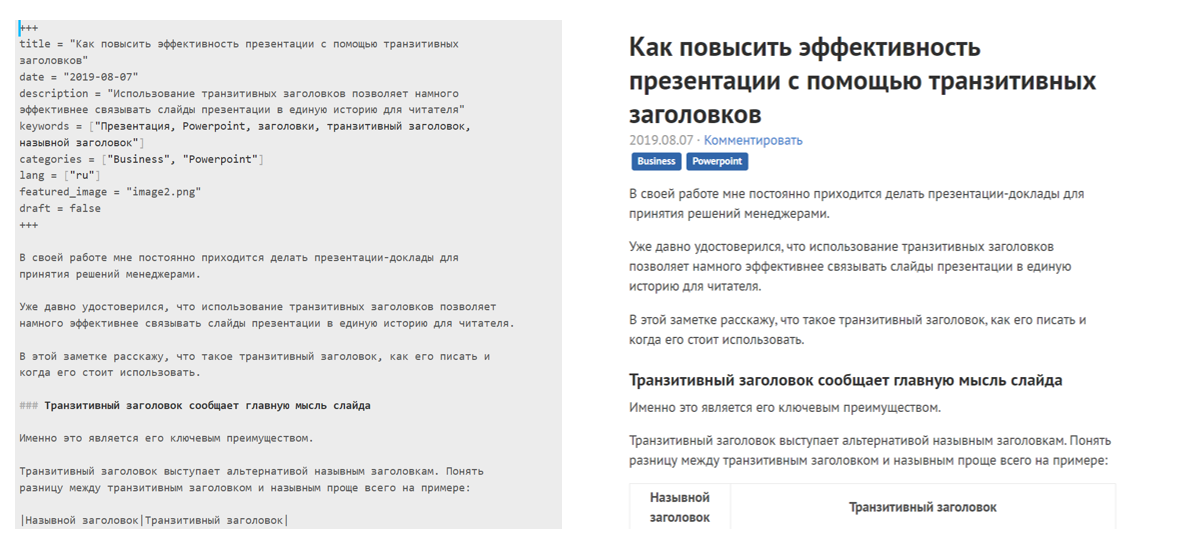Click the preview paragraph starting 'Уже давно удостоверился'
This screenshot has height=546, width=1201.
tap(850, 266)
